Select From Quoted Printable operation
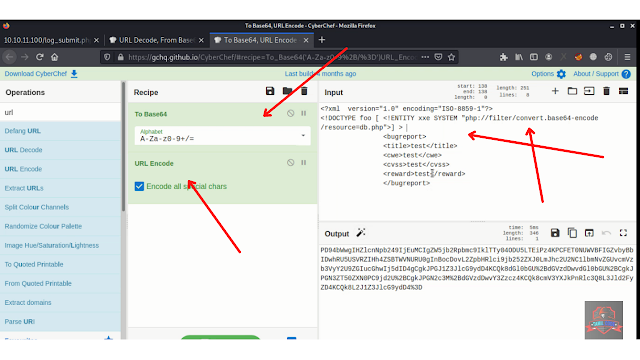Image resolution: width=640 pixels, height=360 pixels. [60, 283]
